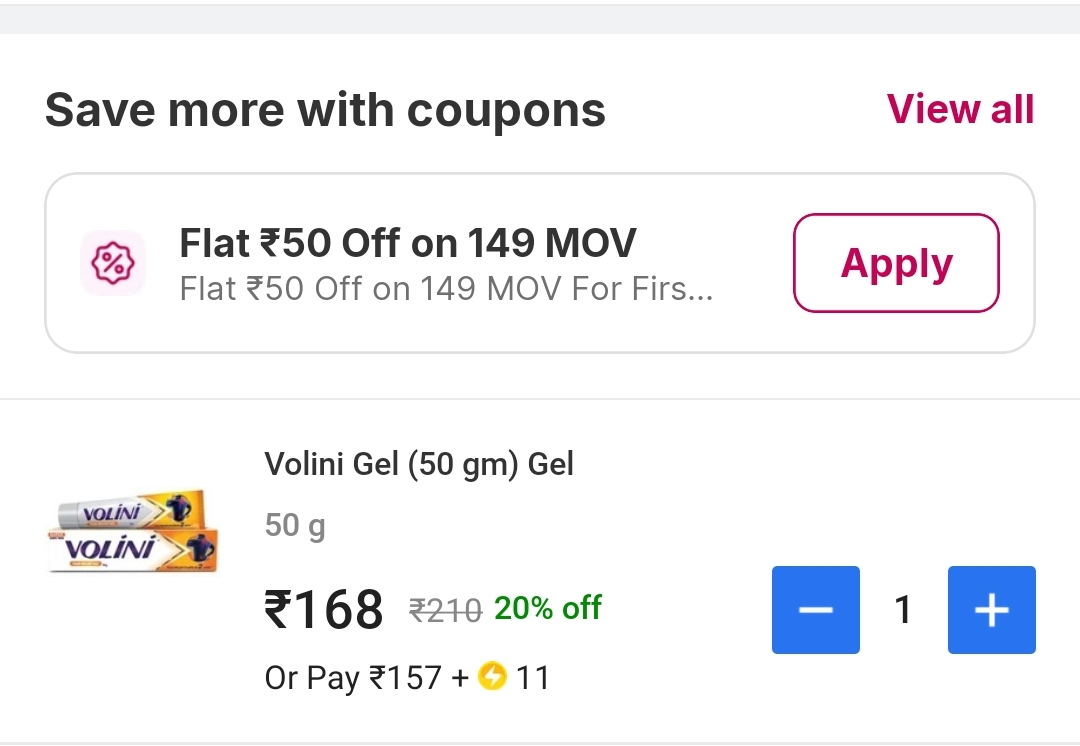Click Flat ₹50 Off on 149 MOV title

tap(407, 242)
